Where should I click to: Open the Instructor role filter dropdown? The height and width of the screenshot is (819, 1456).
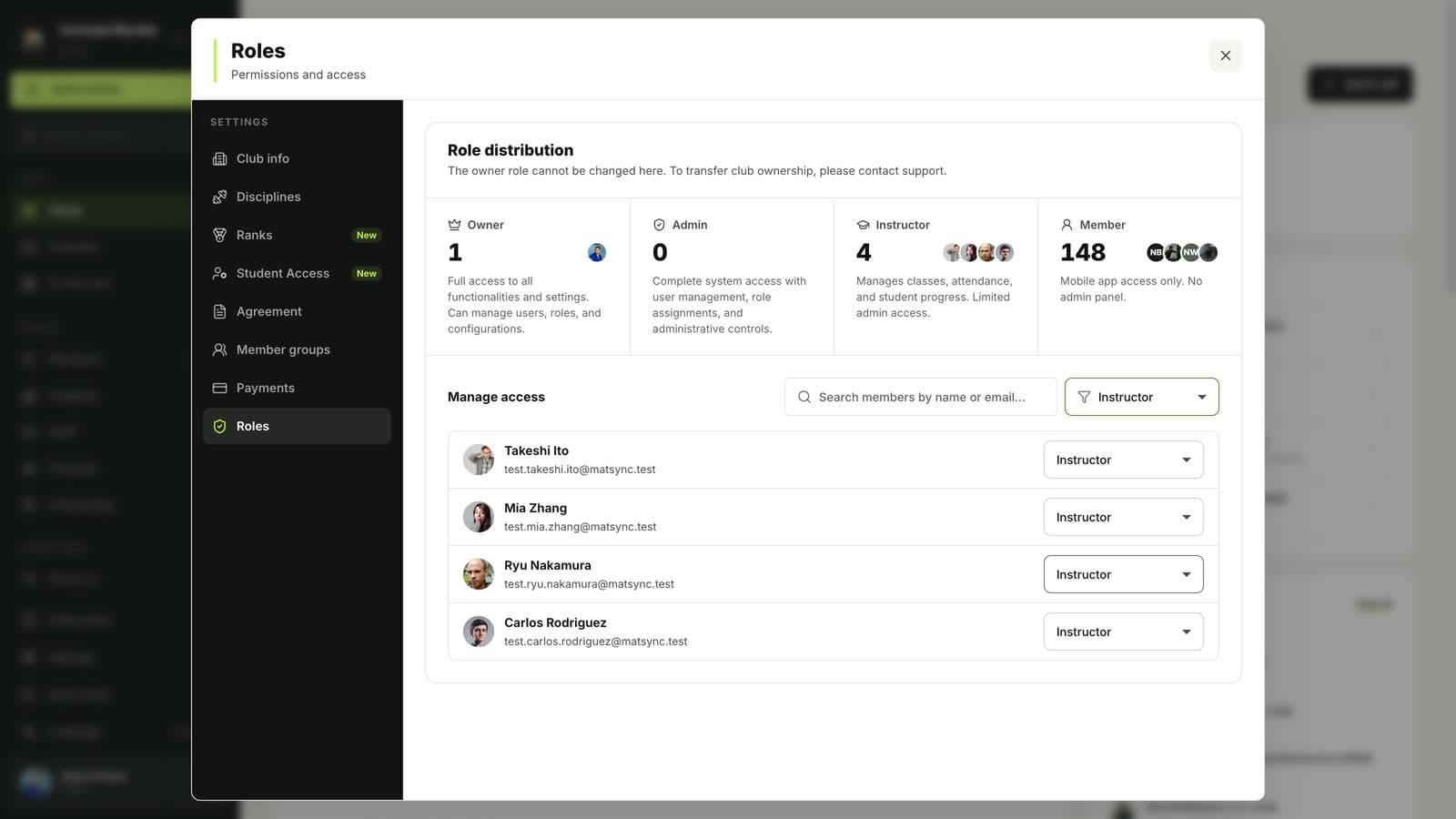(x=1141, y=397)
